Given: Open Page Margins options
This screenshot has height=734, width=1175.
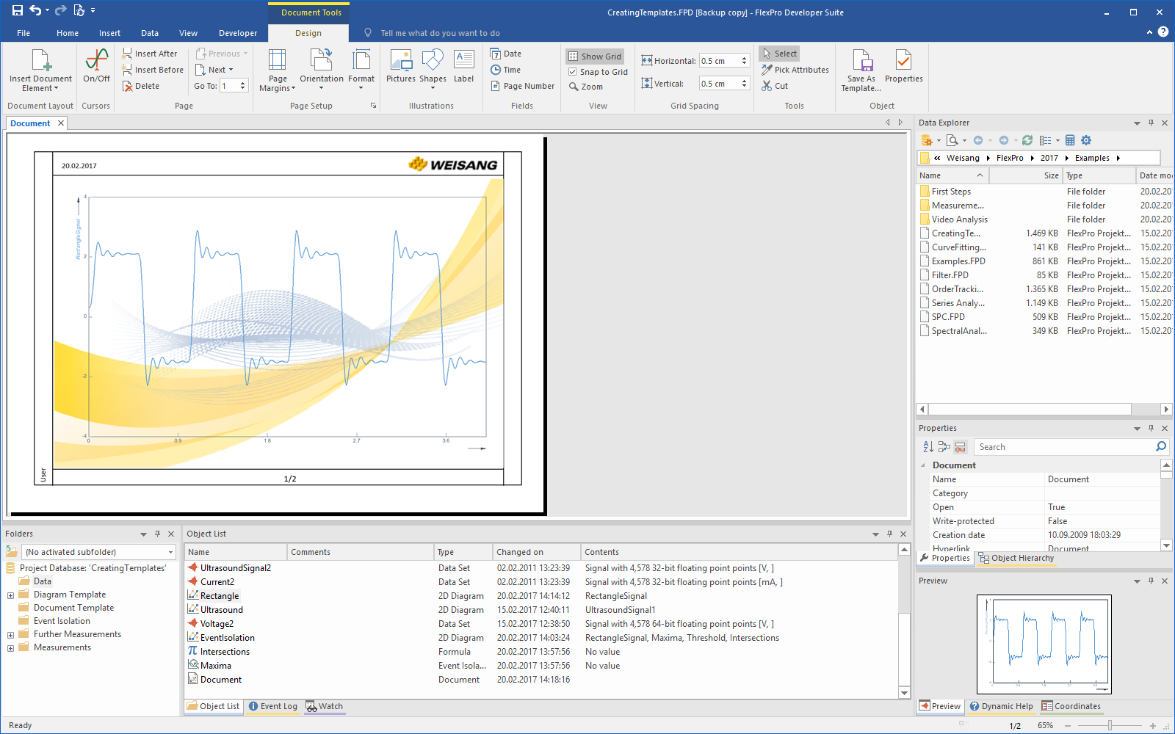Looking at the screenshot, I should pyautogui.click(x=277, y=62).
